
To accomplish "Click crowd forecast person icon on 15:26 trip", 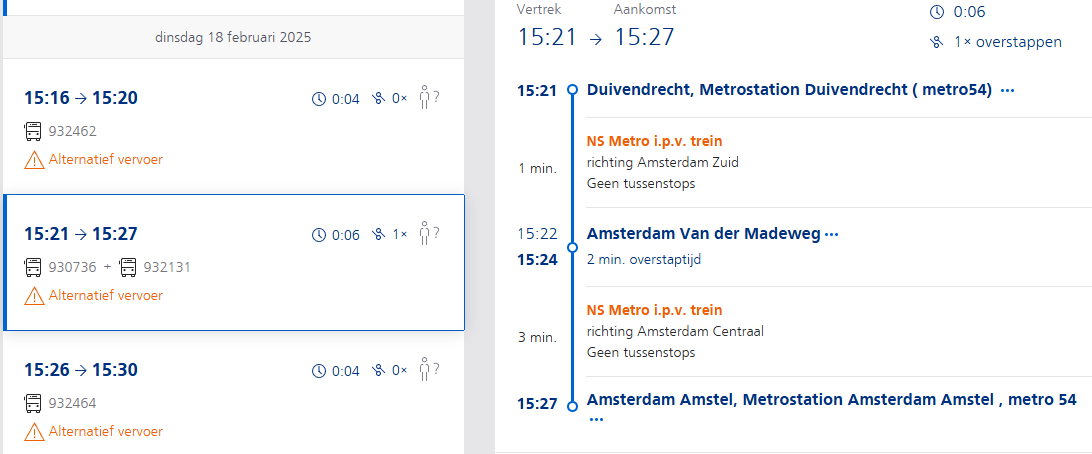I will tap(429, 369).
